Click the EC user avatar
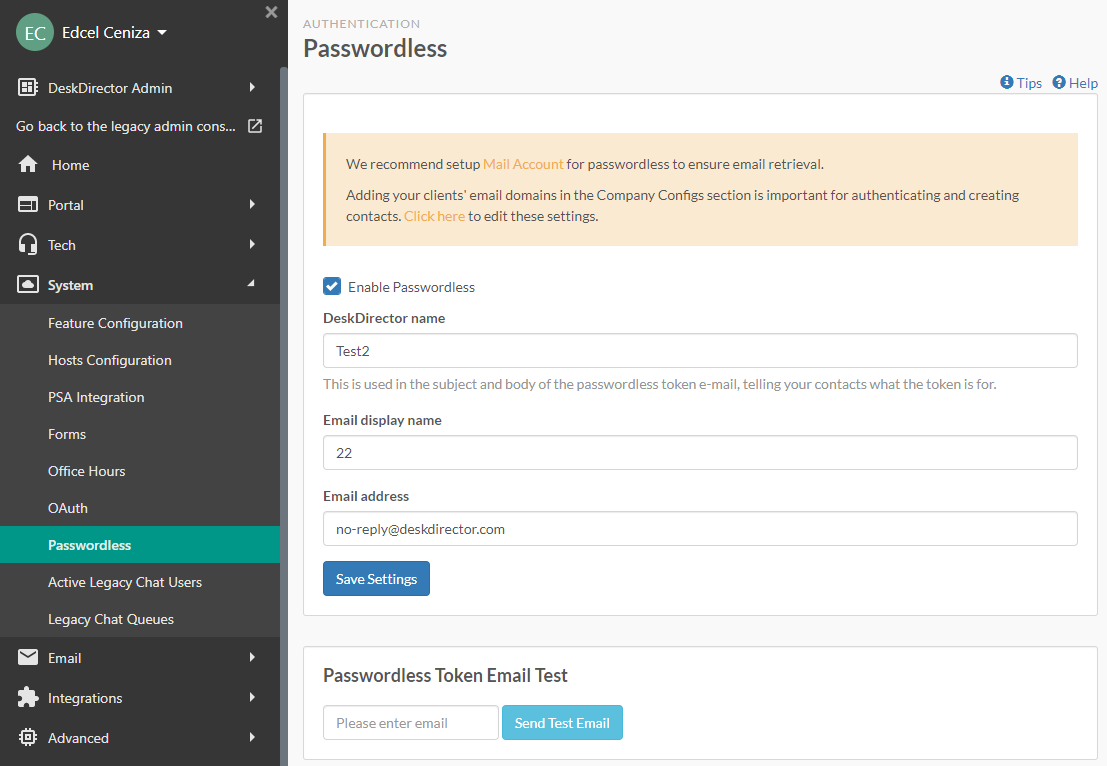Viewport: 1107px width, 766px height. tap(35, 32)
